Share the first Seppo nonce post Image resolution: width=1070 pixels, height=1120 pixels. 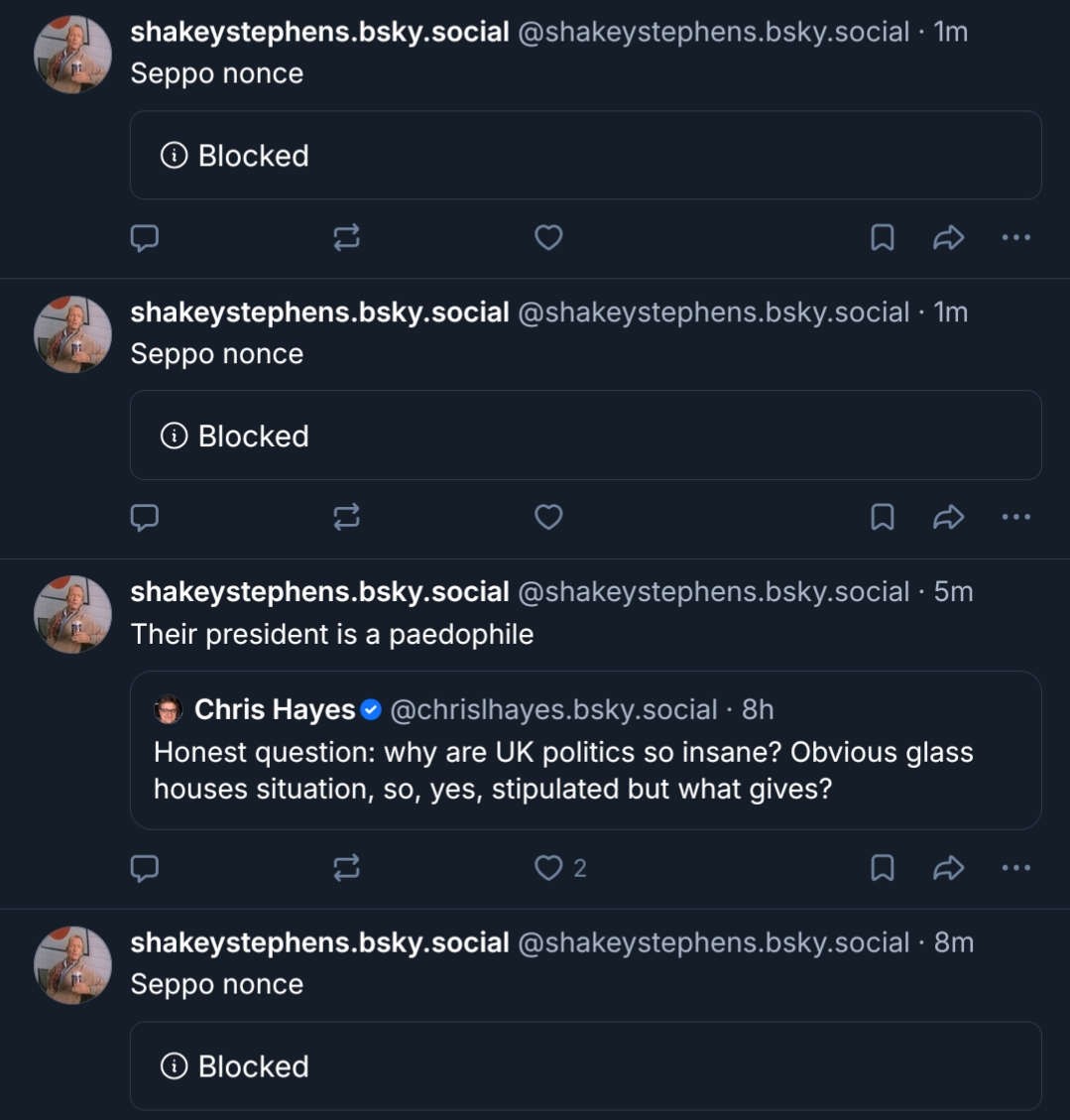(949, 238)
